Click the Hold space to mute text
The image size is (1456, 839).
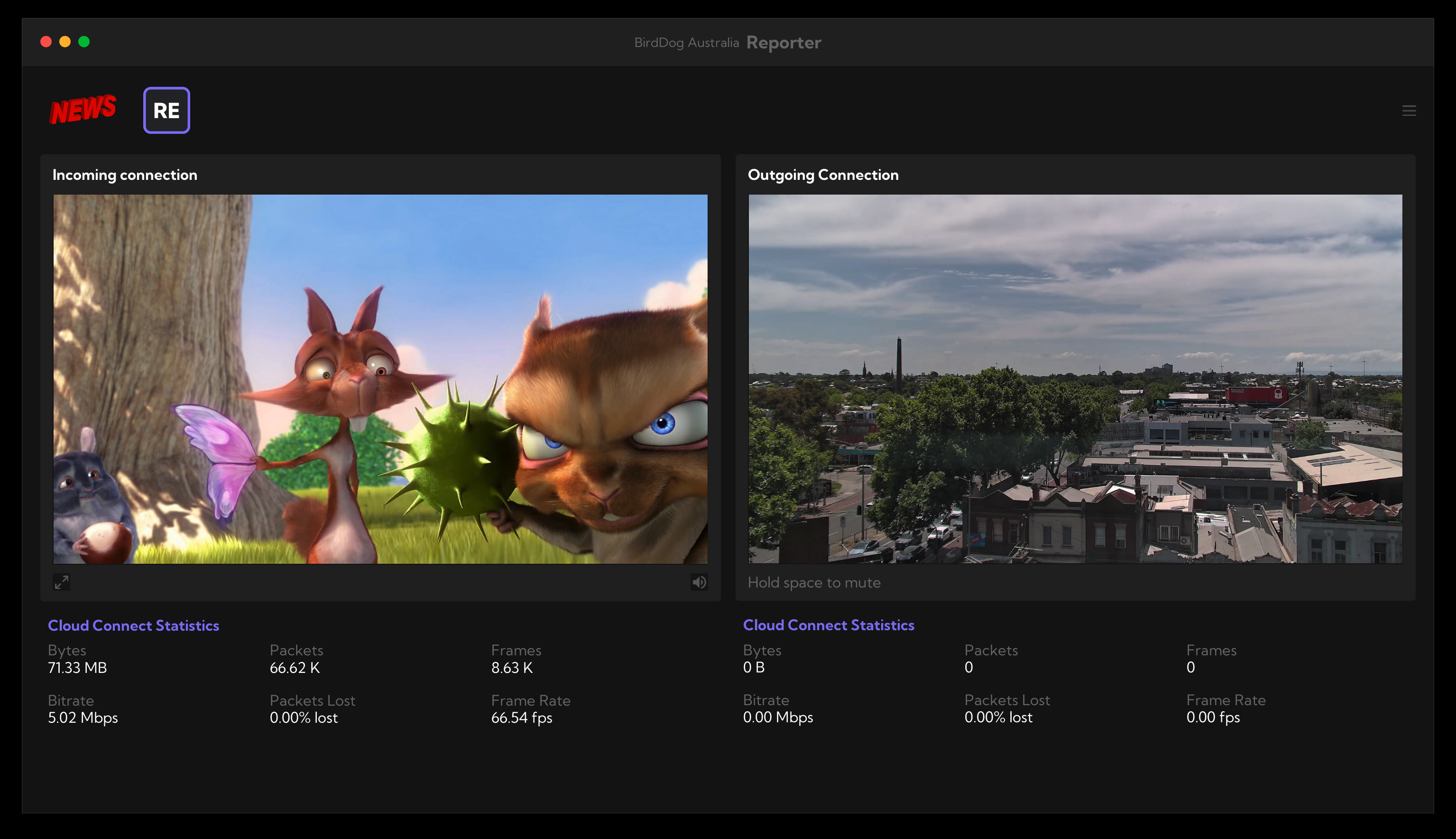coord(813,583)
